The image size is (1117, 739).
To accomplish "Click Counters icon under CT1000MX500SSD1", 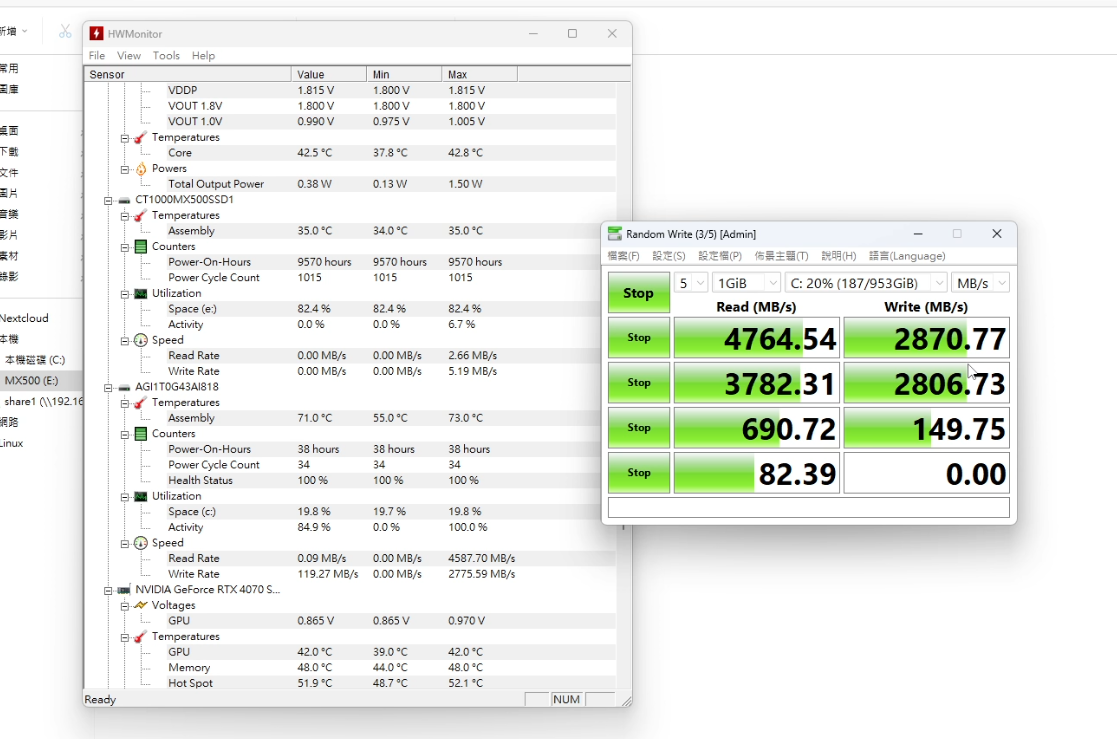I will [x=140, y=247].
